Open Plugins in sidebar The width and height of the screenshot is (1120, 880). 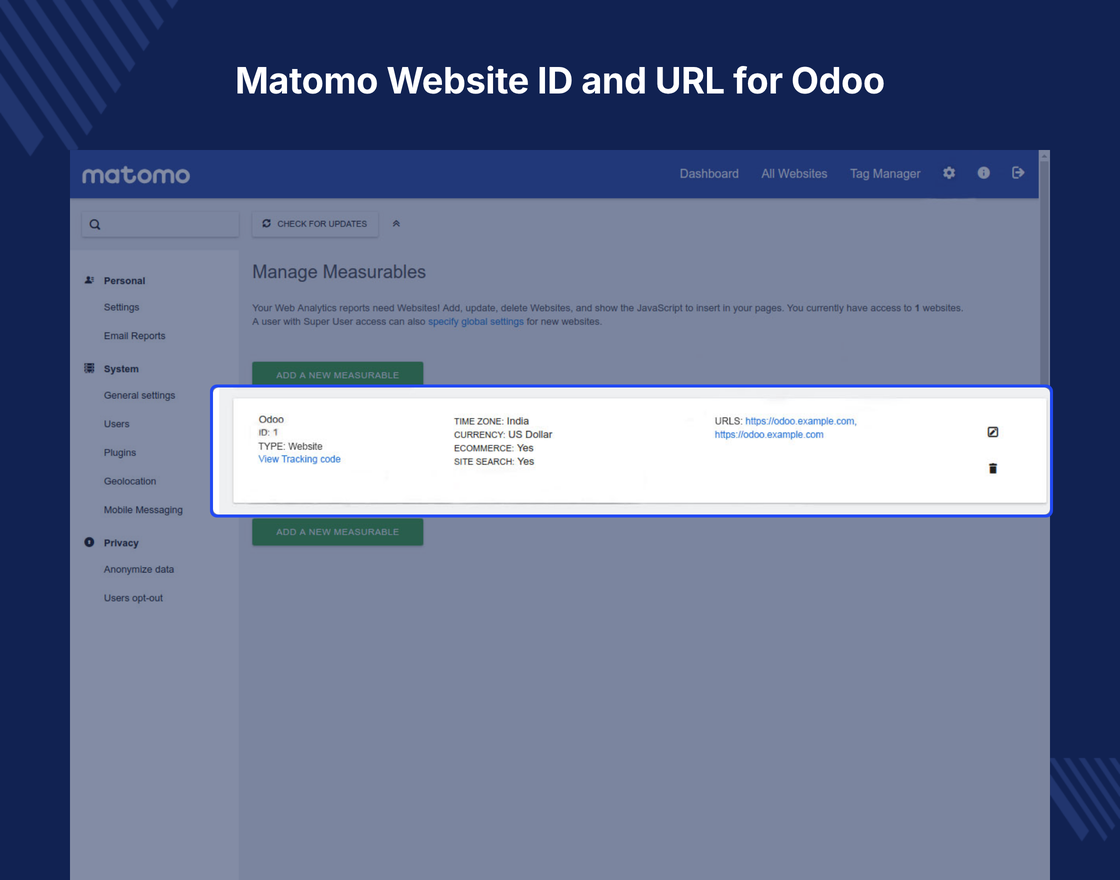coord(119,452)
